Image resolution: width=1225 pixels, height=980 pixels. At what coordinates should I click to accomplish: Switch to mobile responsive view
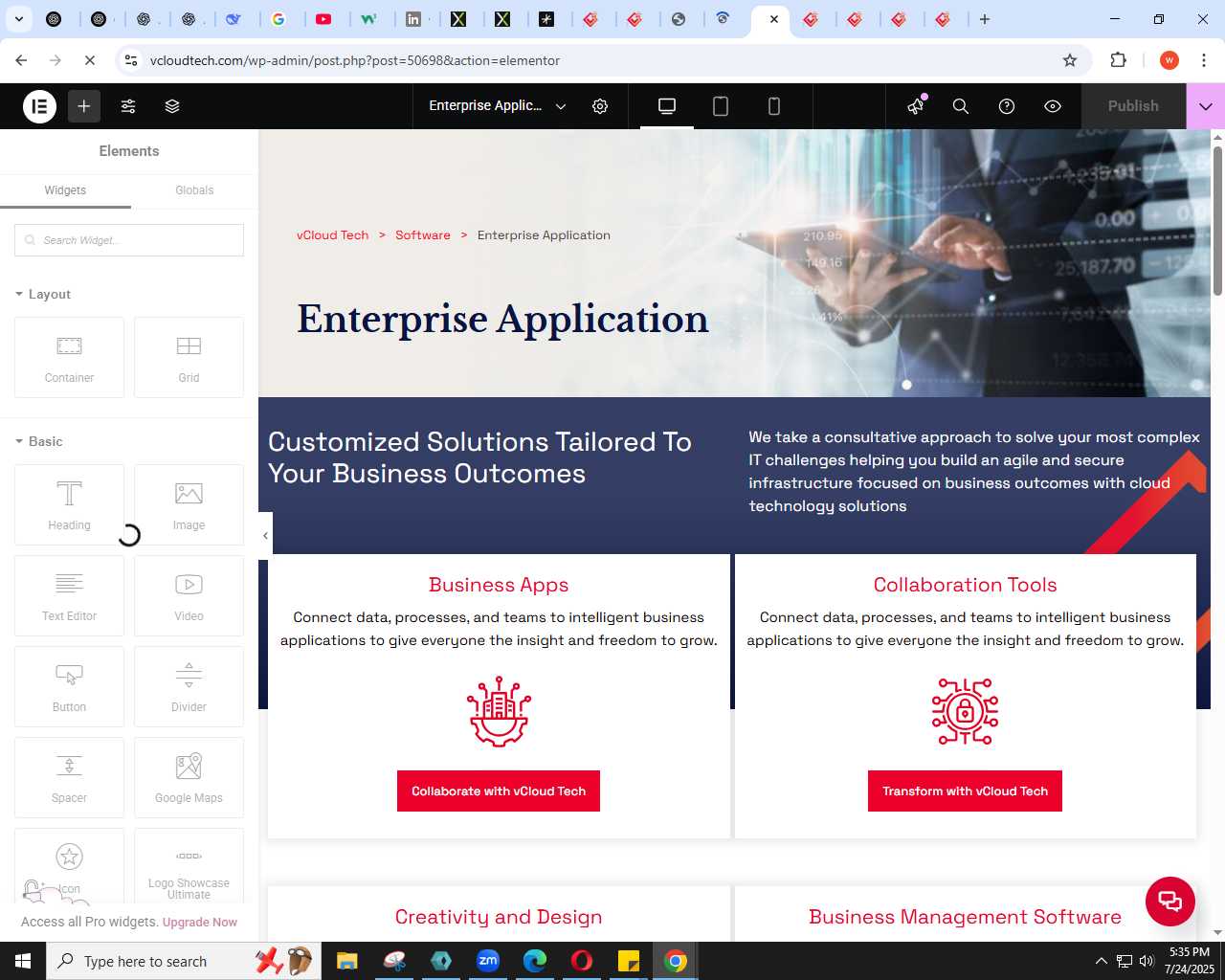pyautogui.click(x=774, y=106)
